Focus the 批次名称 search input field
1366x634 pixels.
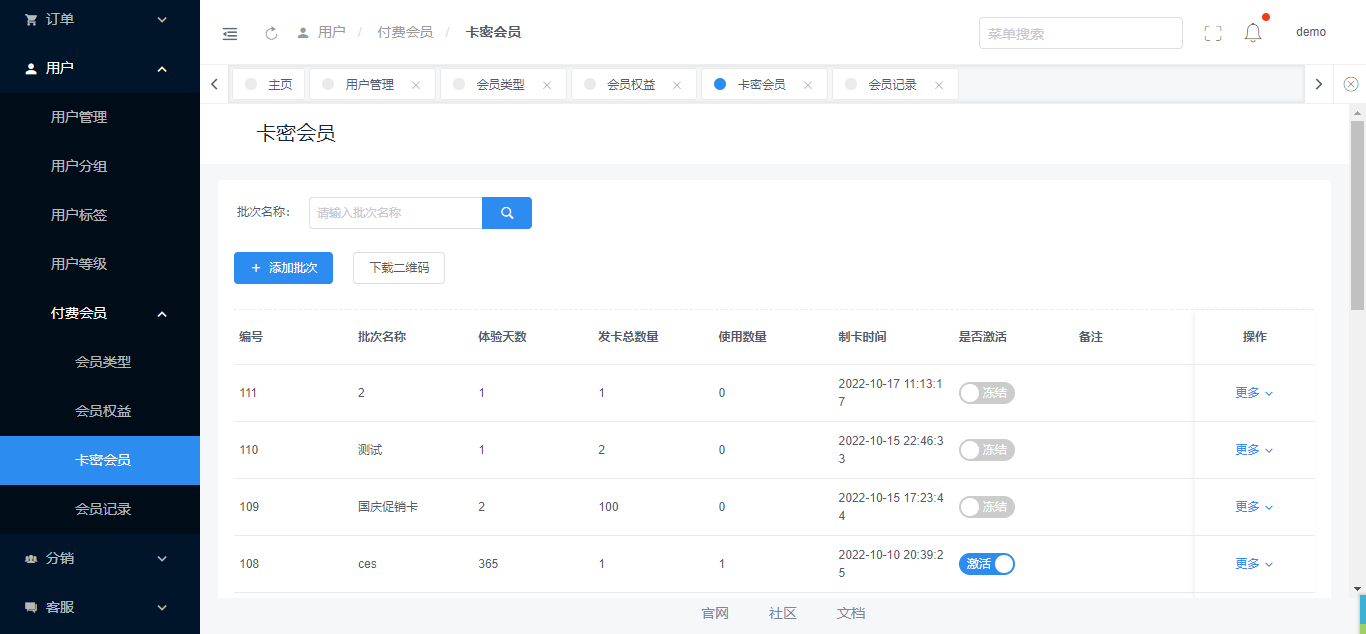396,213
